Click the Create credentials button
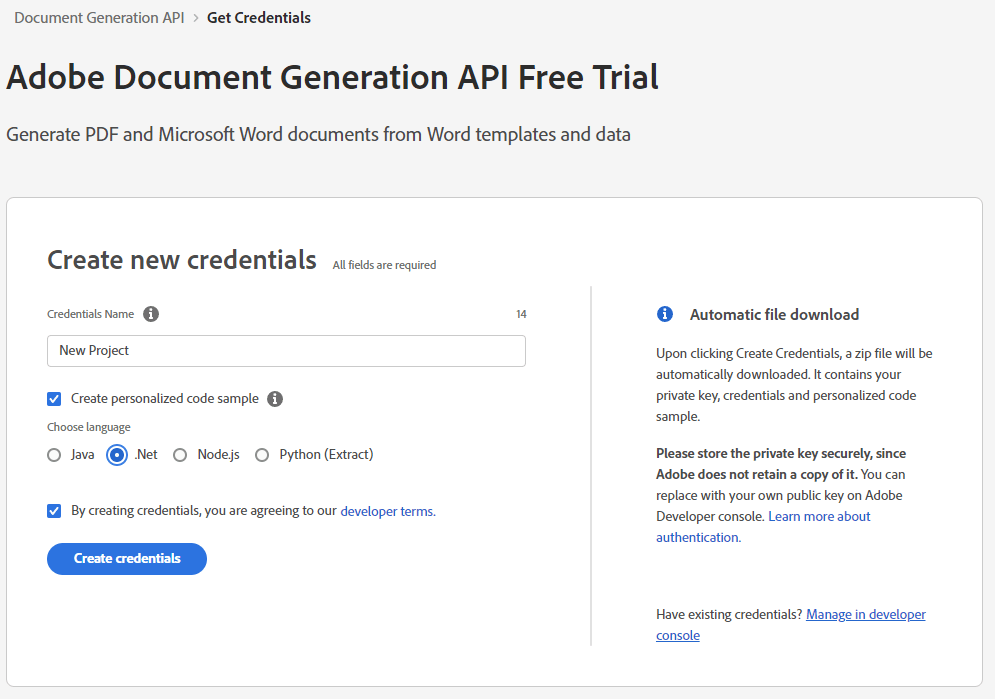 [x=127, y=559]
